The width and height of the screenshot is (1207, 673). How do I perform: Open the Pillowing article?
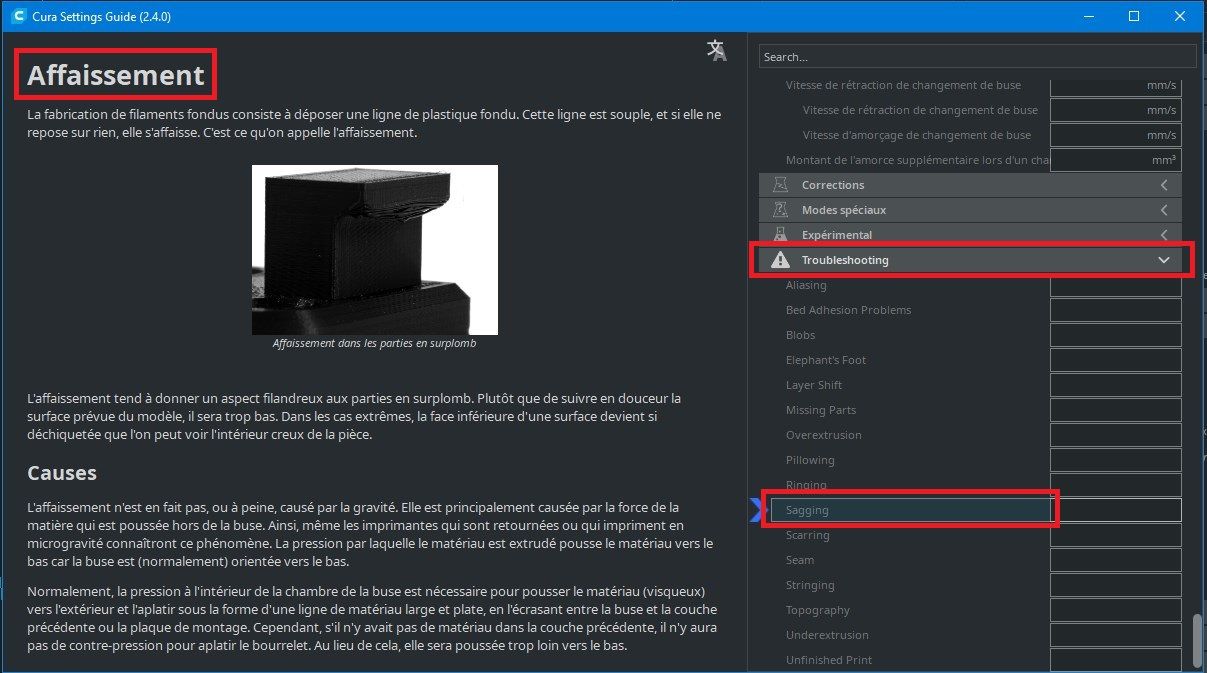(x=810, y=460)
